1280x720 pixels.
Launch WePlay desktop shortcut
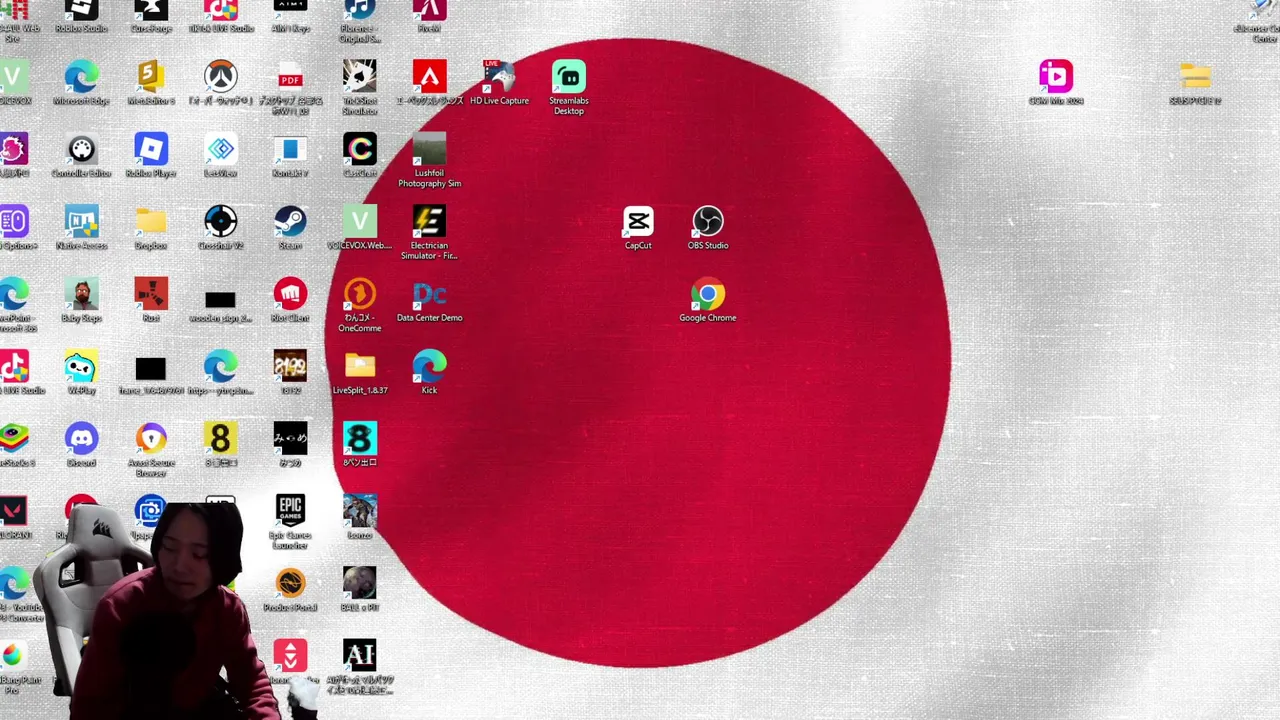point(81,366)
